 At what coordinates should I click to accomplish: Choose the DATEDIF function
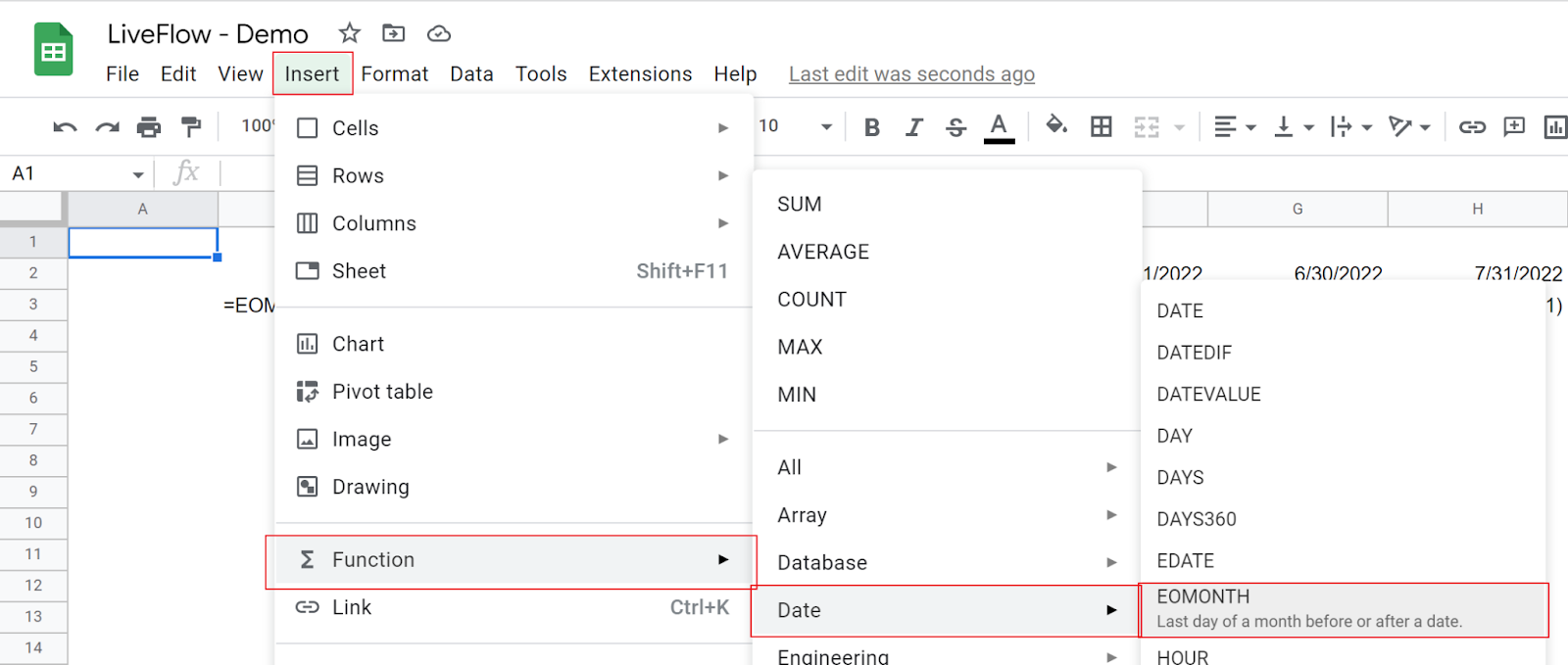pos(1344,353)
